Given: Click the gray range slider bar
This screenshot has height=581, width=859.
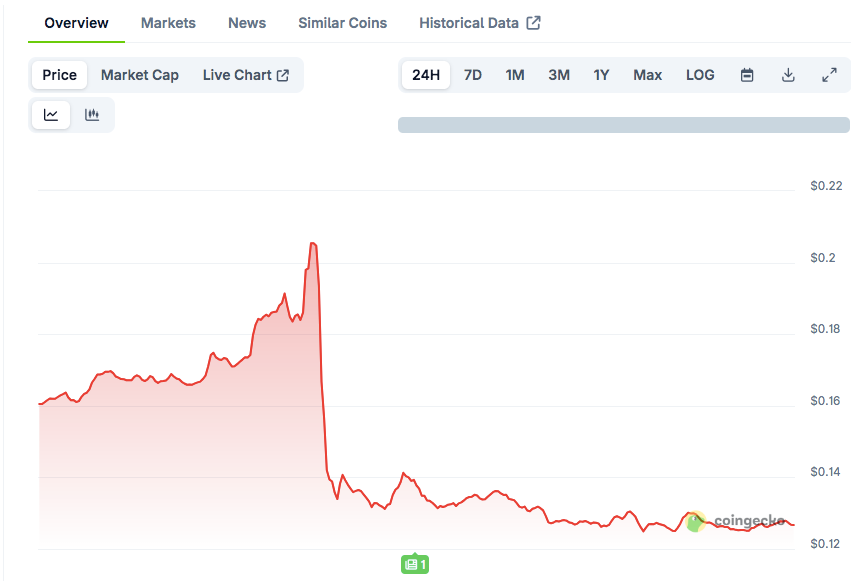Looking at the screenshot, I should pyautogui.click(x=623, y=125).
